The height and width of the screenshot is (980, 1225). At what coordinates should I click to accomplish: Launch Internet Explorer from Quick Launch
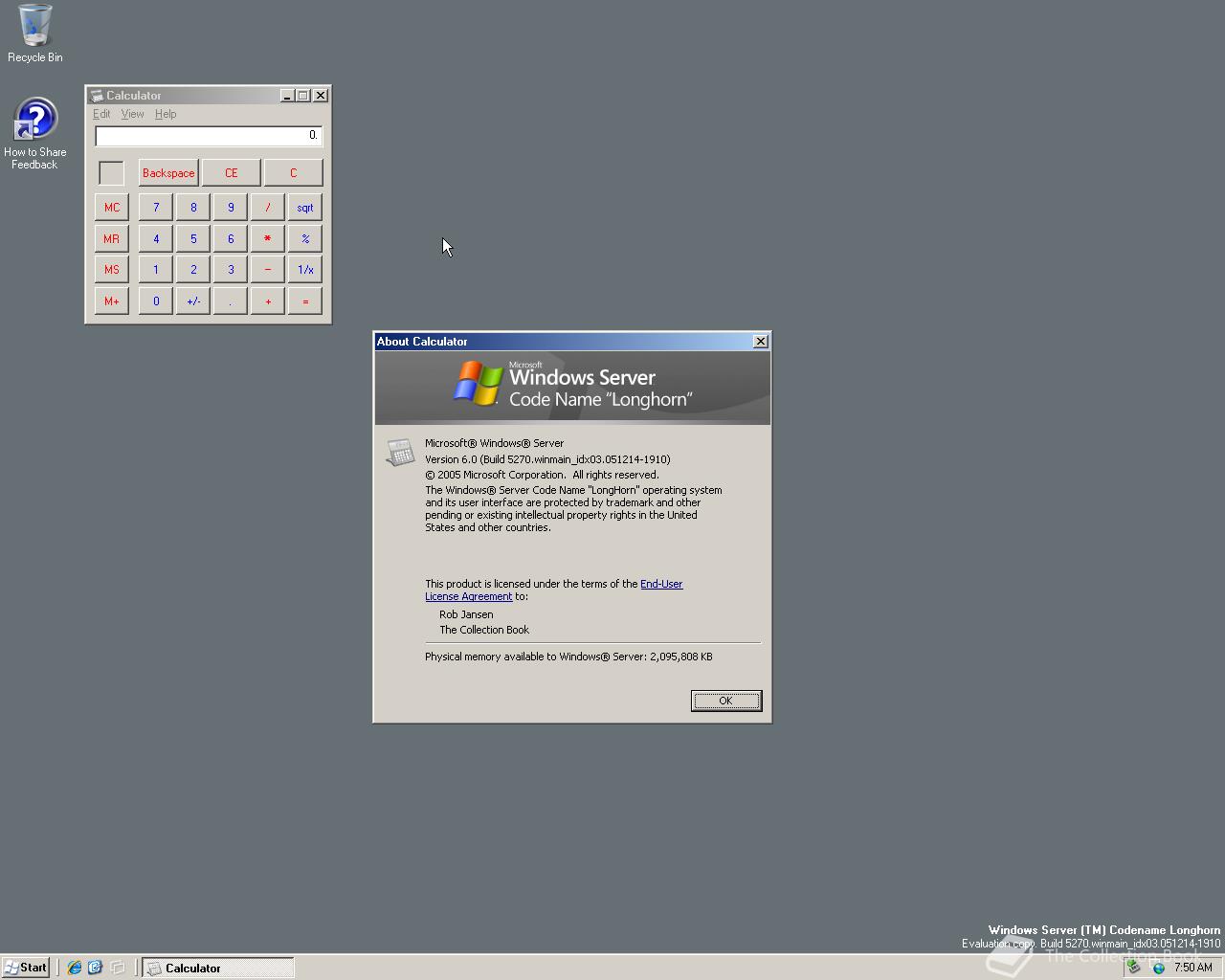click(x=74, y=968)
